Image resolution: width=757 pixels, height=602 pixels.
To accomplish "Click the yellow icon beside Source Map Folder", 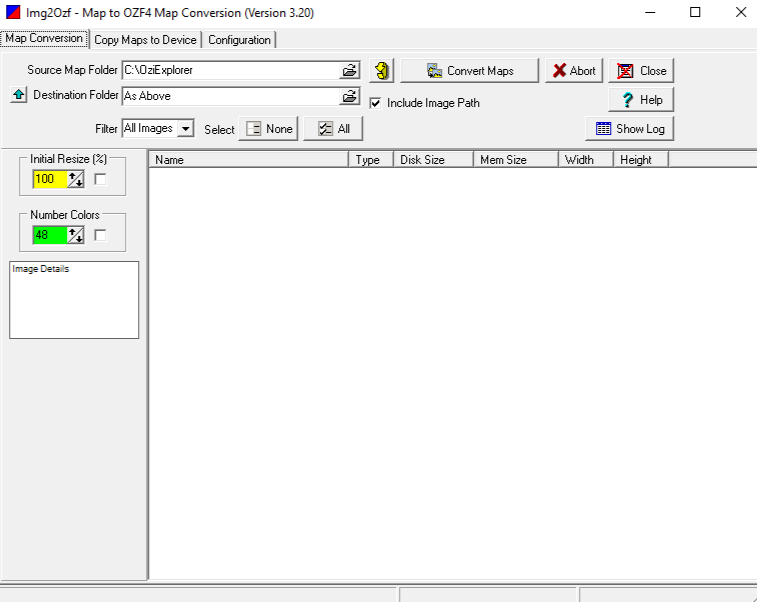I will (381, 71).
